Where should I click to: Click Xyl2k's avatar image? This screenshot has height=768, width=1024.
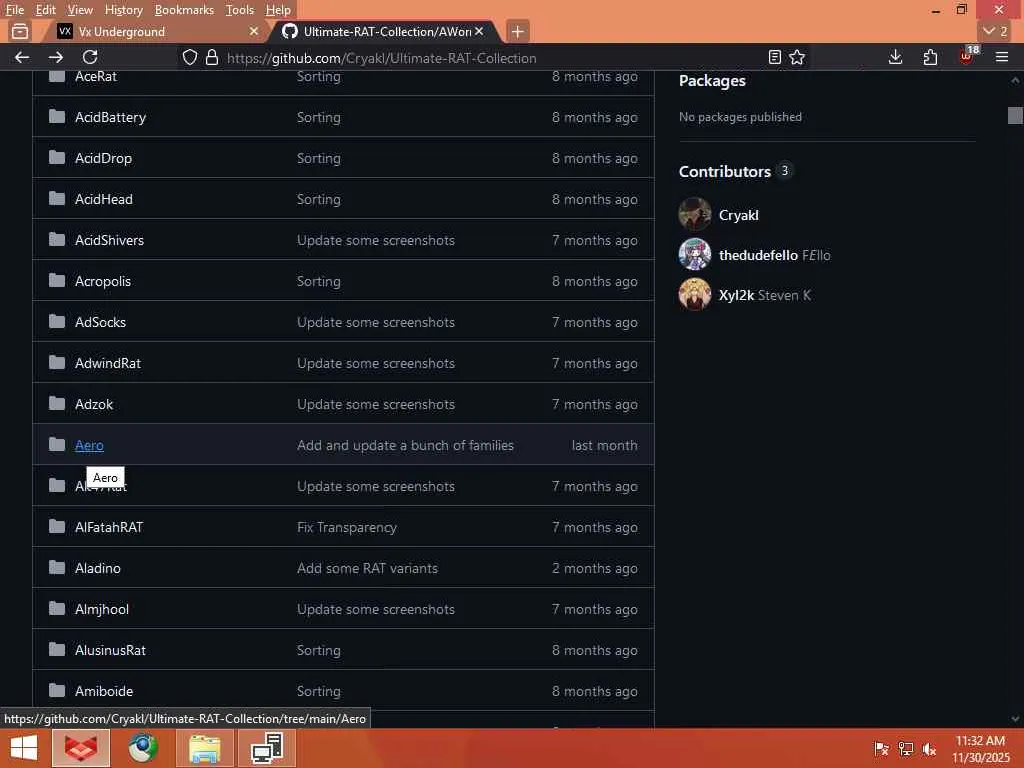(695, 294)
